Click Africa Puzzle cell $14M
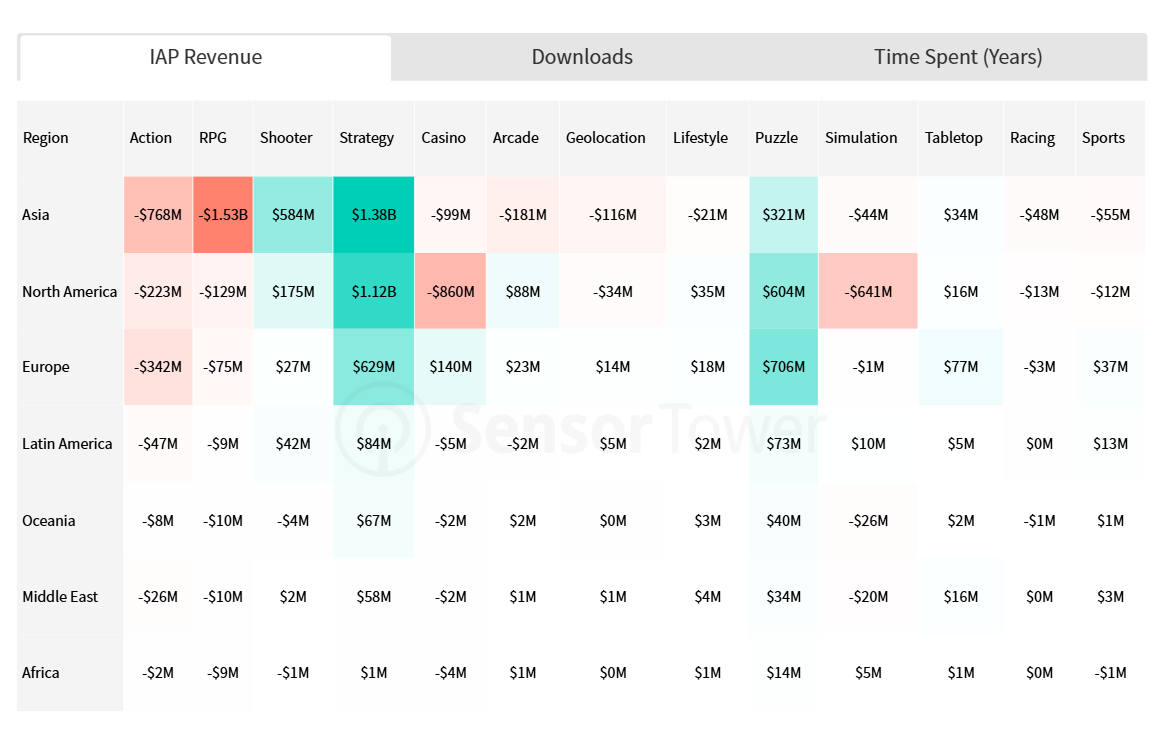1161x747 pixels. 783,673
